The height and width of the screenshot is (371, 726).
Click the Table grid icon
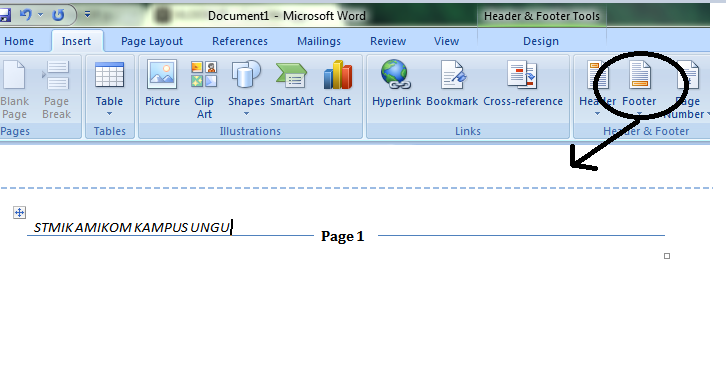point(109,75)
